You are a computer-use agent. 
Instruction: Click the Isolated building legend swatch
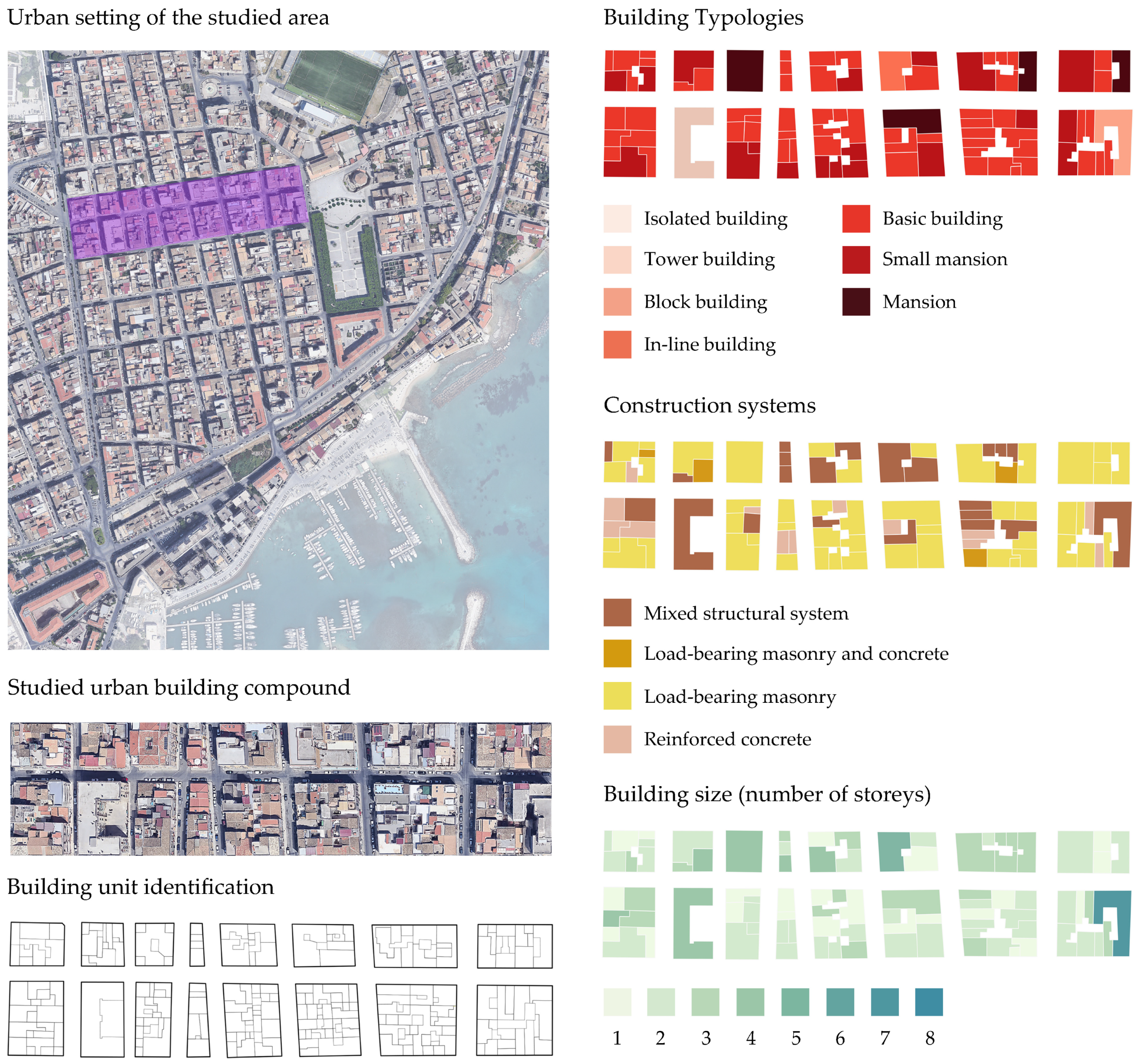pyautogui.click(x=617, y=218)
